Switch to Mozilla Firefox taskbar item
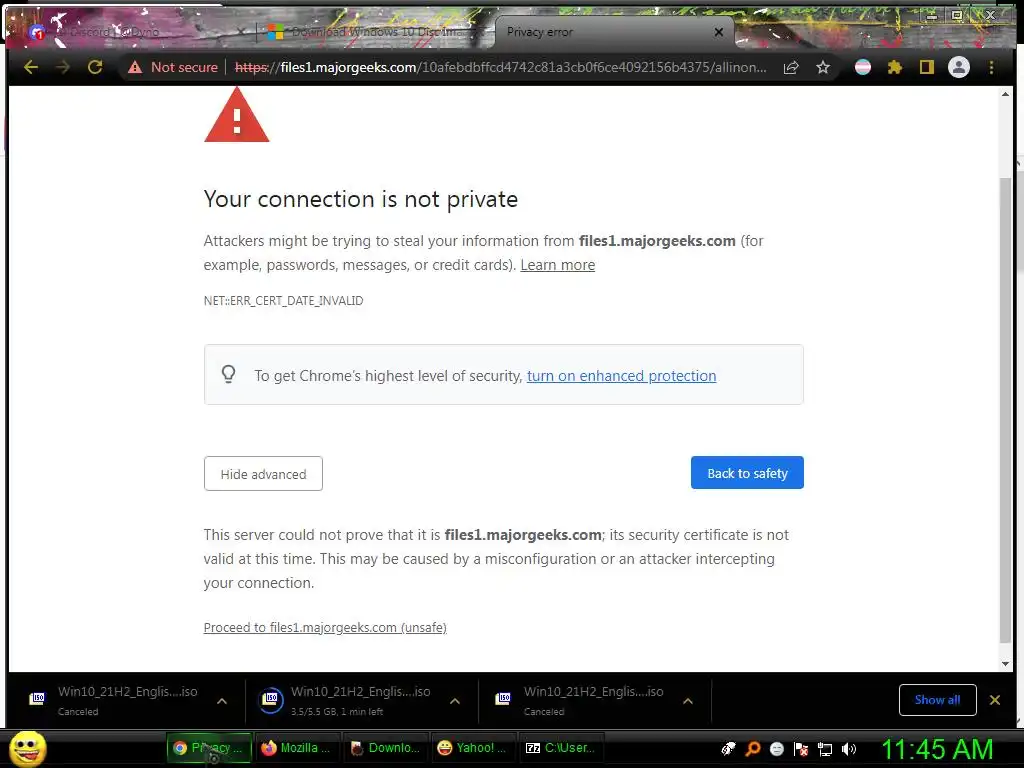The height and width of the screenshot is (768, 1024). click(296, 748)
